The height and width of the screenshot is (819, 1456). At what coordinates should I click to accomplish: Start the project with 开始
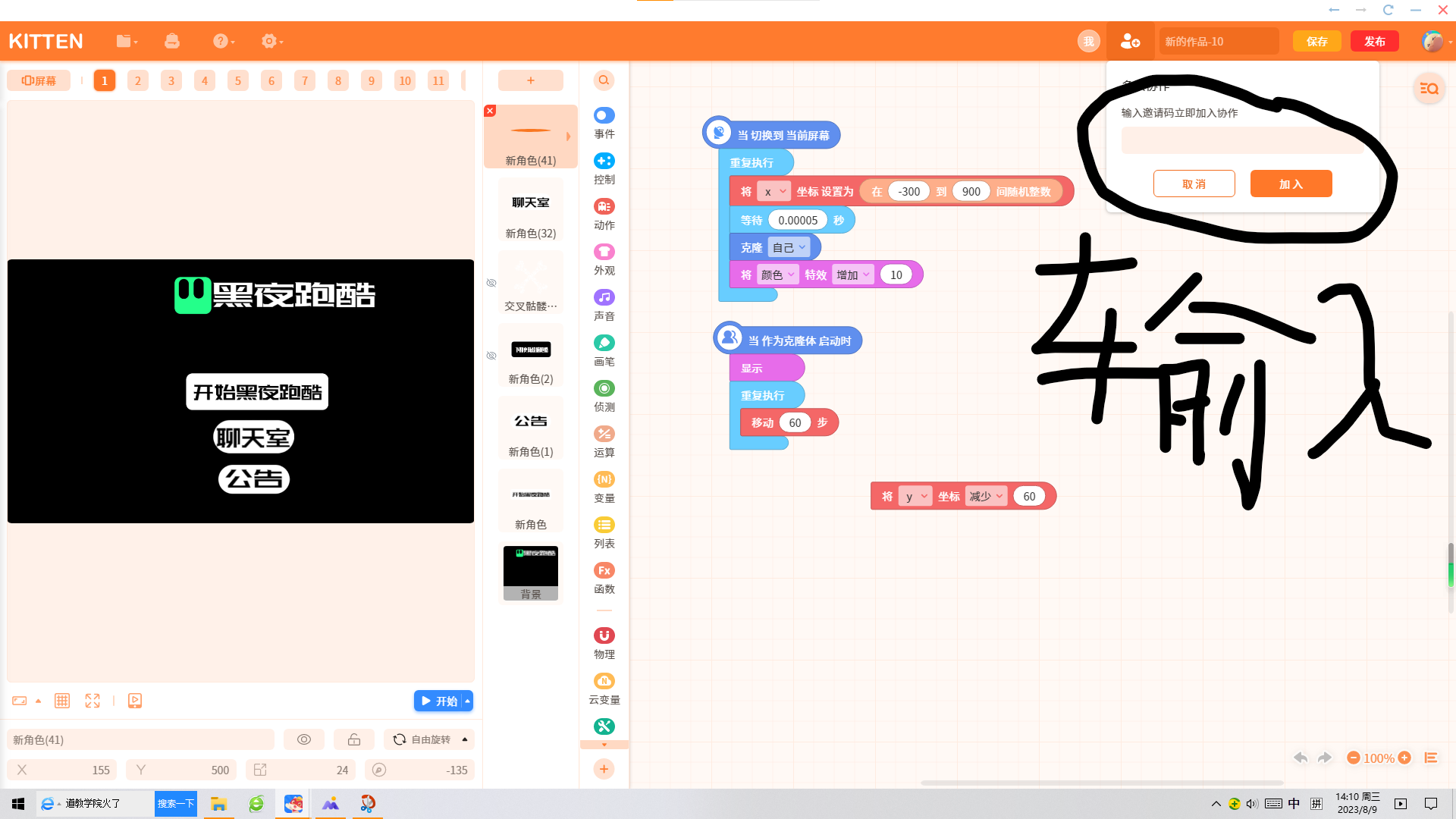coord(438,701)
